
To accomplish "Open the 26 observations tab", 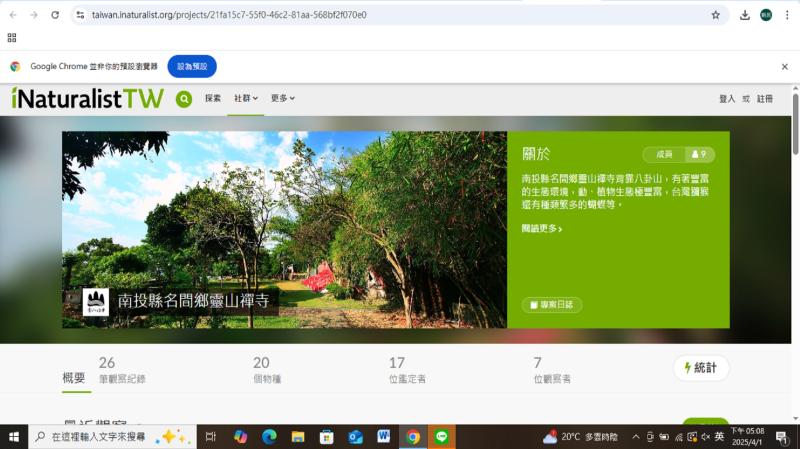I will [x=122, y=370].
